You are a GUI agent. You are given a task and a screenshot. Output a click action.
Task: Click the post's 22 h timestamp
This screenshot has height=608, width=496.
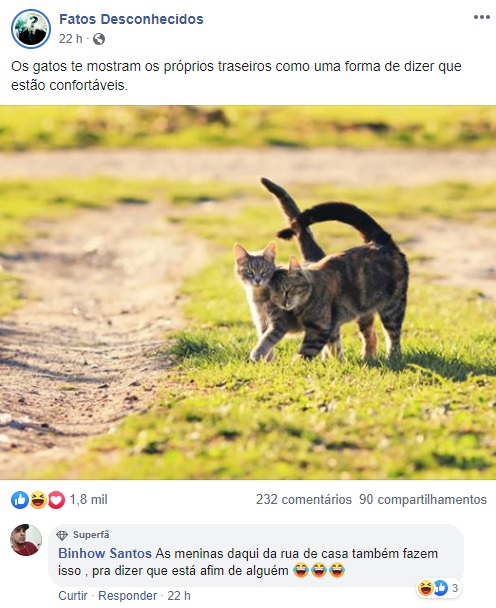pos(71,39)
